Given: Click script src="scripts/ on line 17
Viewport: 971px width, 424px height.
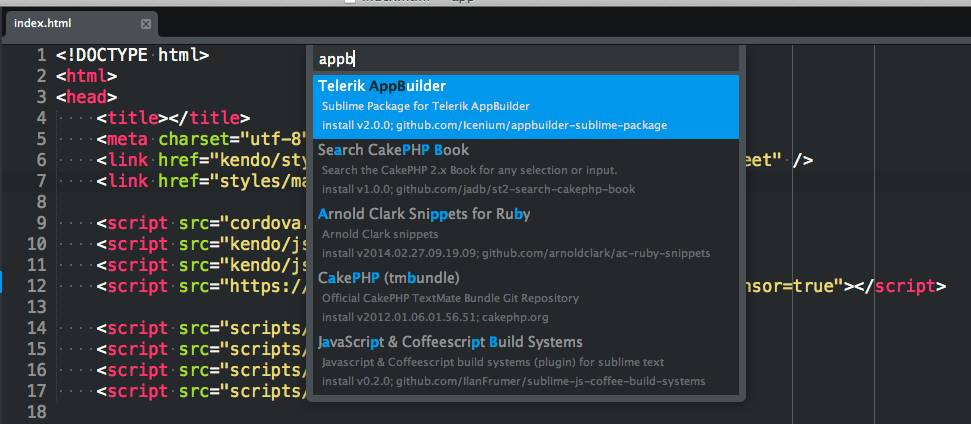Looking at the screenshot, I should pyautogui.click(x=202, y=391).
